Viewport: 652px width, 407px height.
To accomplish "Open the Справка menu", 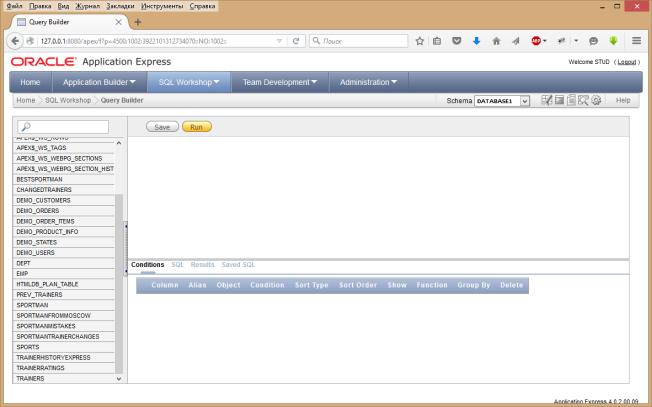I will [203, 6].
